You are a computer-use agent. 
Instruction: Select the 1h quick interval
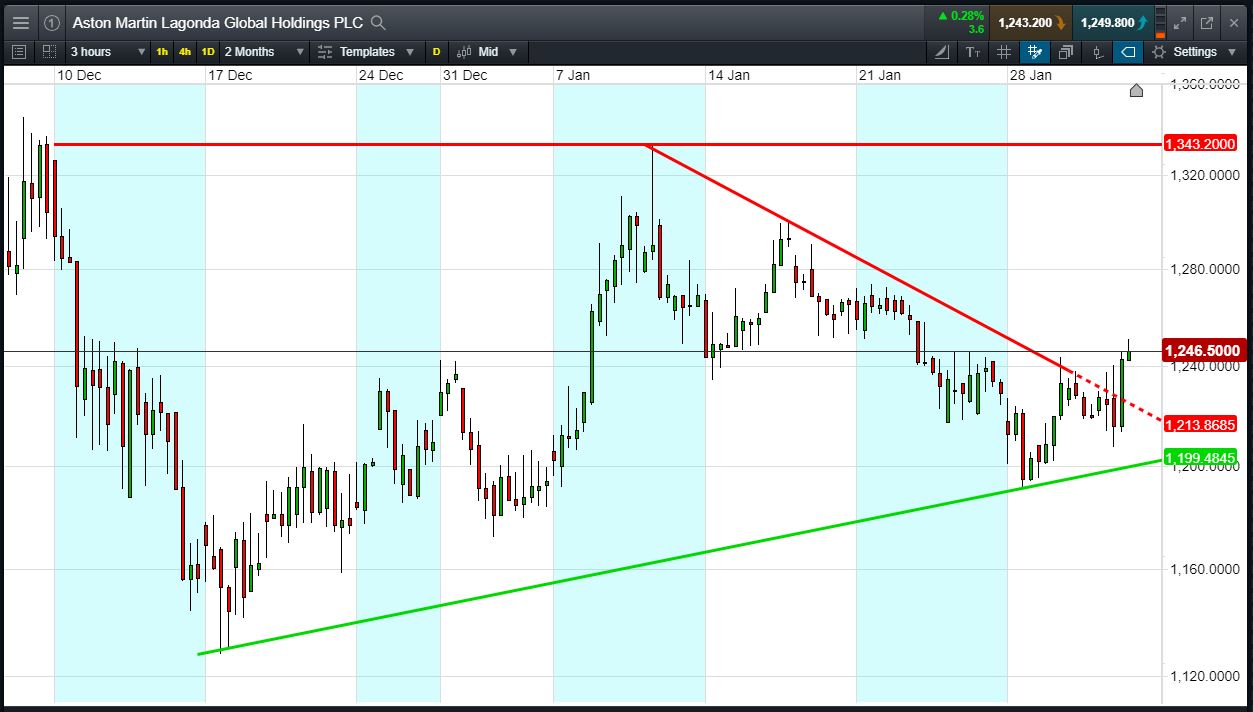point(162,52)
